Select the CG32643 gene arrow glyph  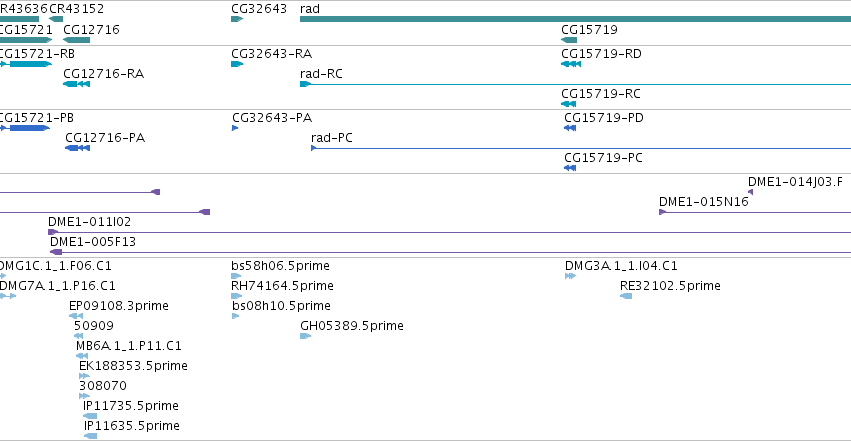coord(237,19)
